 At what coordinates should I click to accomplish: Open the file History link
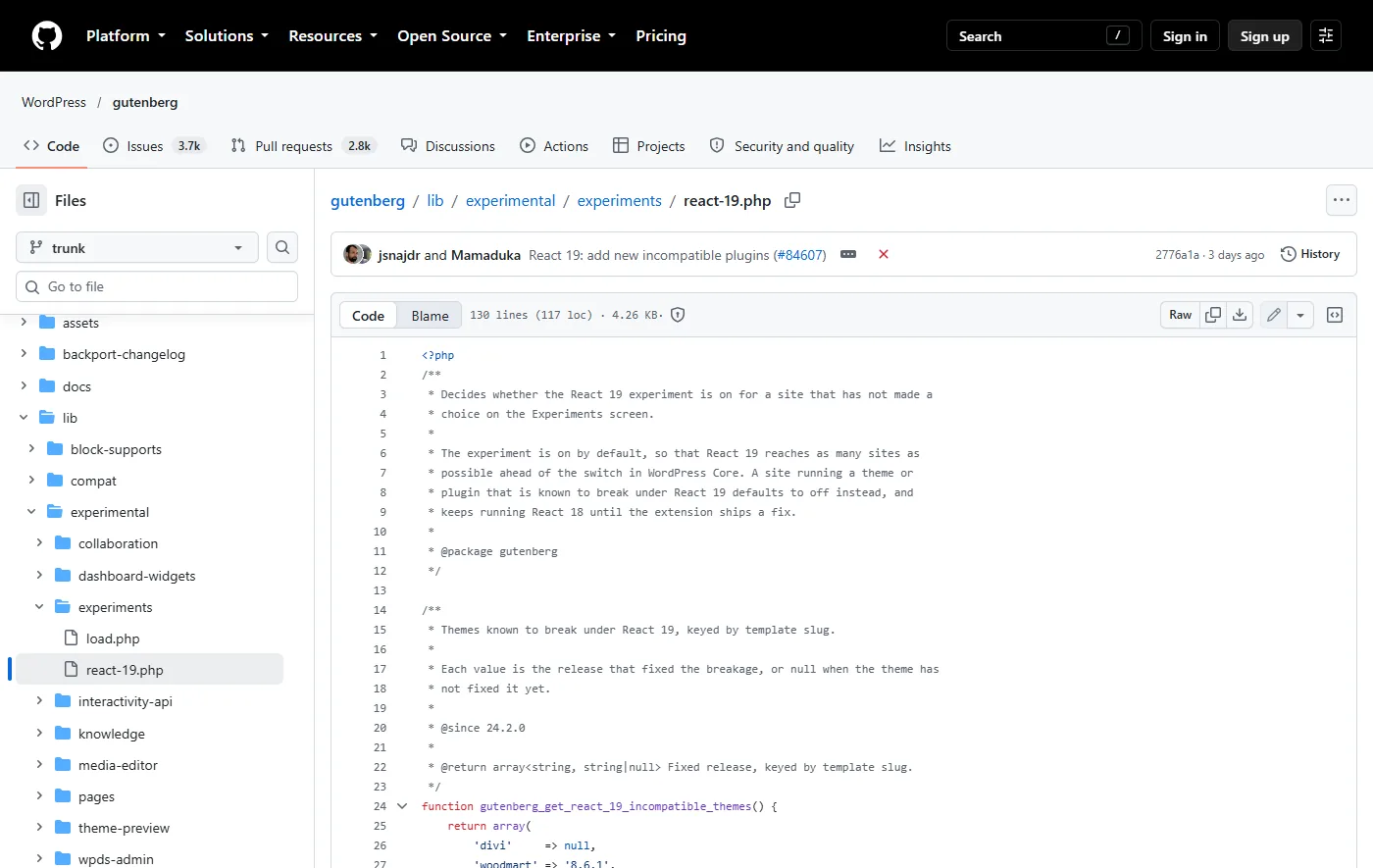(x=1310, y=254)
